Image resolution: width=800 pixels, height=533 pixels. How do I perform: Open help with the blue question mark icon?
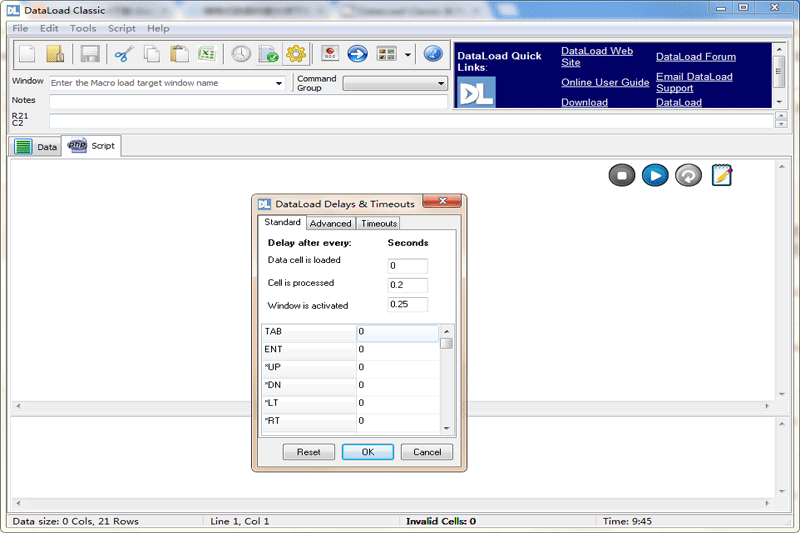433,54
